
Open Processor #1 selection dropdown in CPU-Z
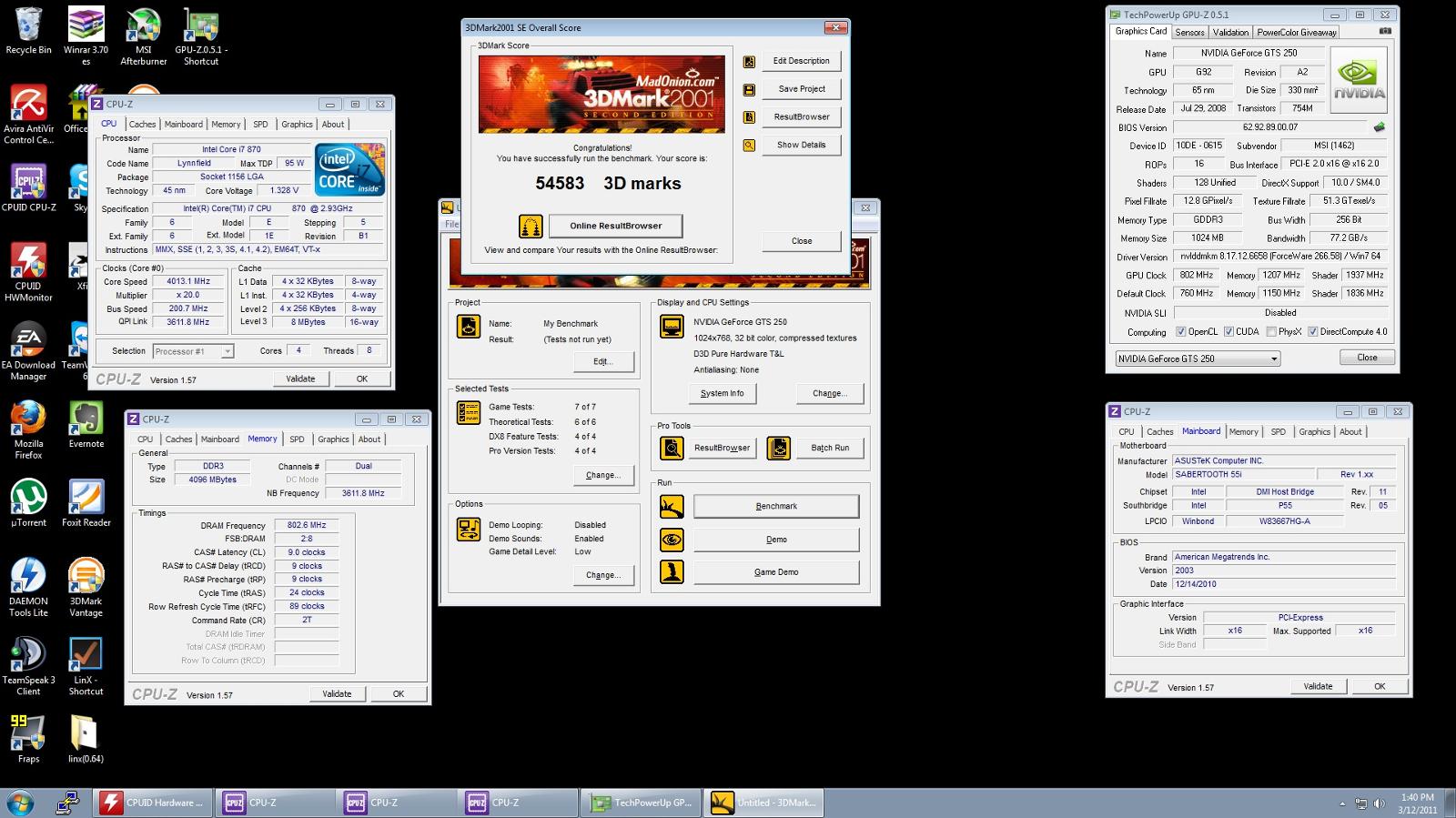[x=193, y=351]
